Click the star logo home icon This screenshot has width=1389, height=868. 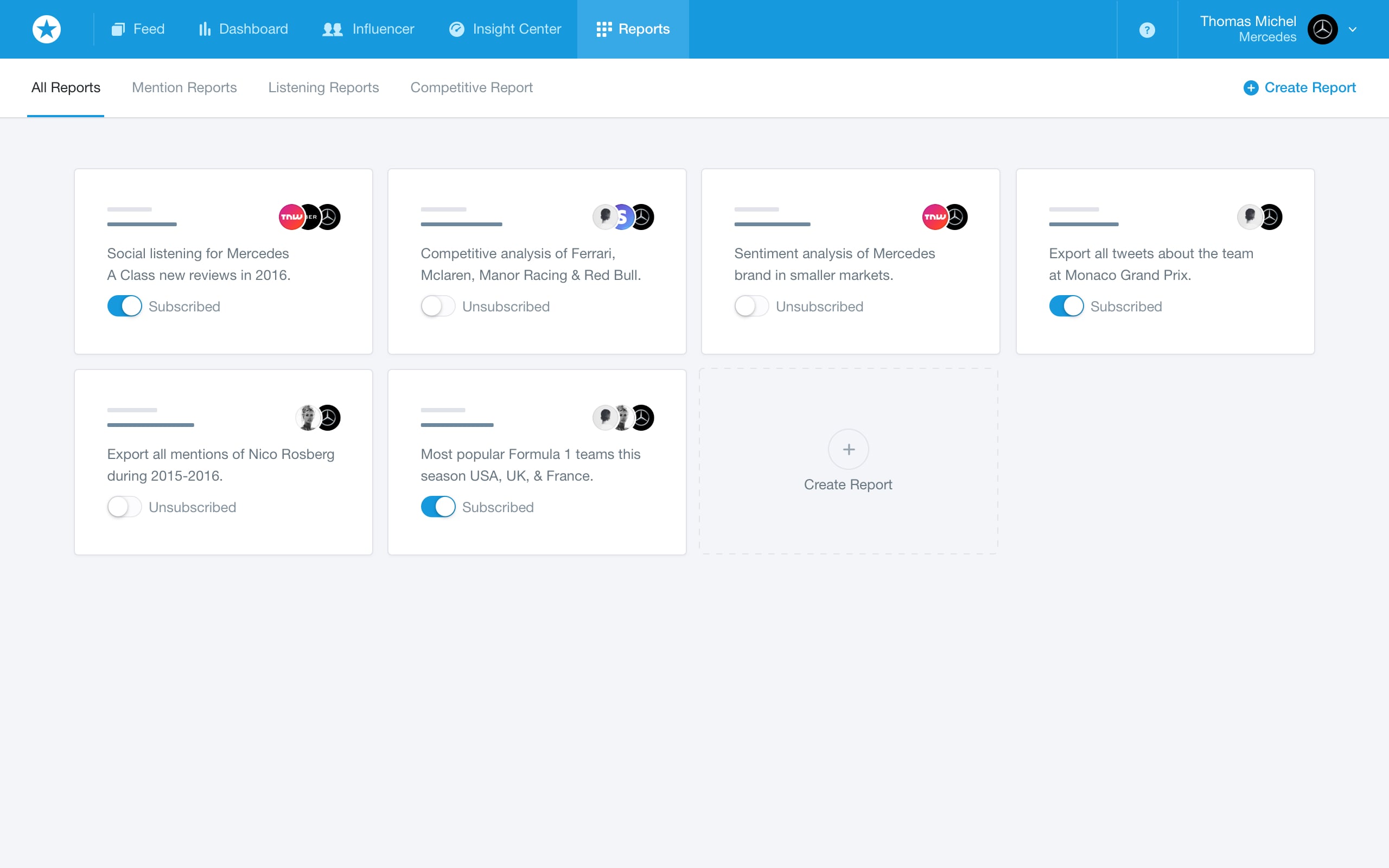[x=47, y=29]
